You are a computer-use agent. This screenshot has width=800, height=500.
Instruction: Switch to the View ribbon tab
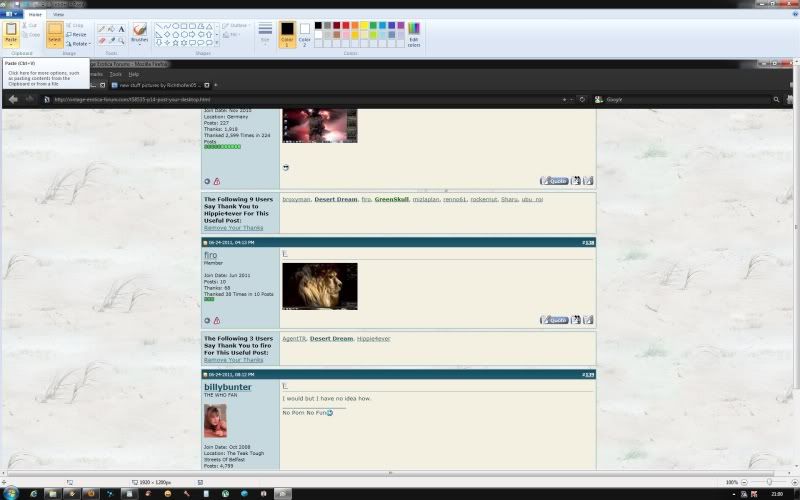58,15
